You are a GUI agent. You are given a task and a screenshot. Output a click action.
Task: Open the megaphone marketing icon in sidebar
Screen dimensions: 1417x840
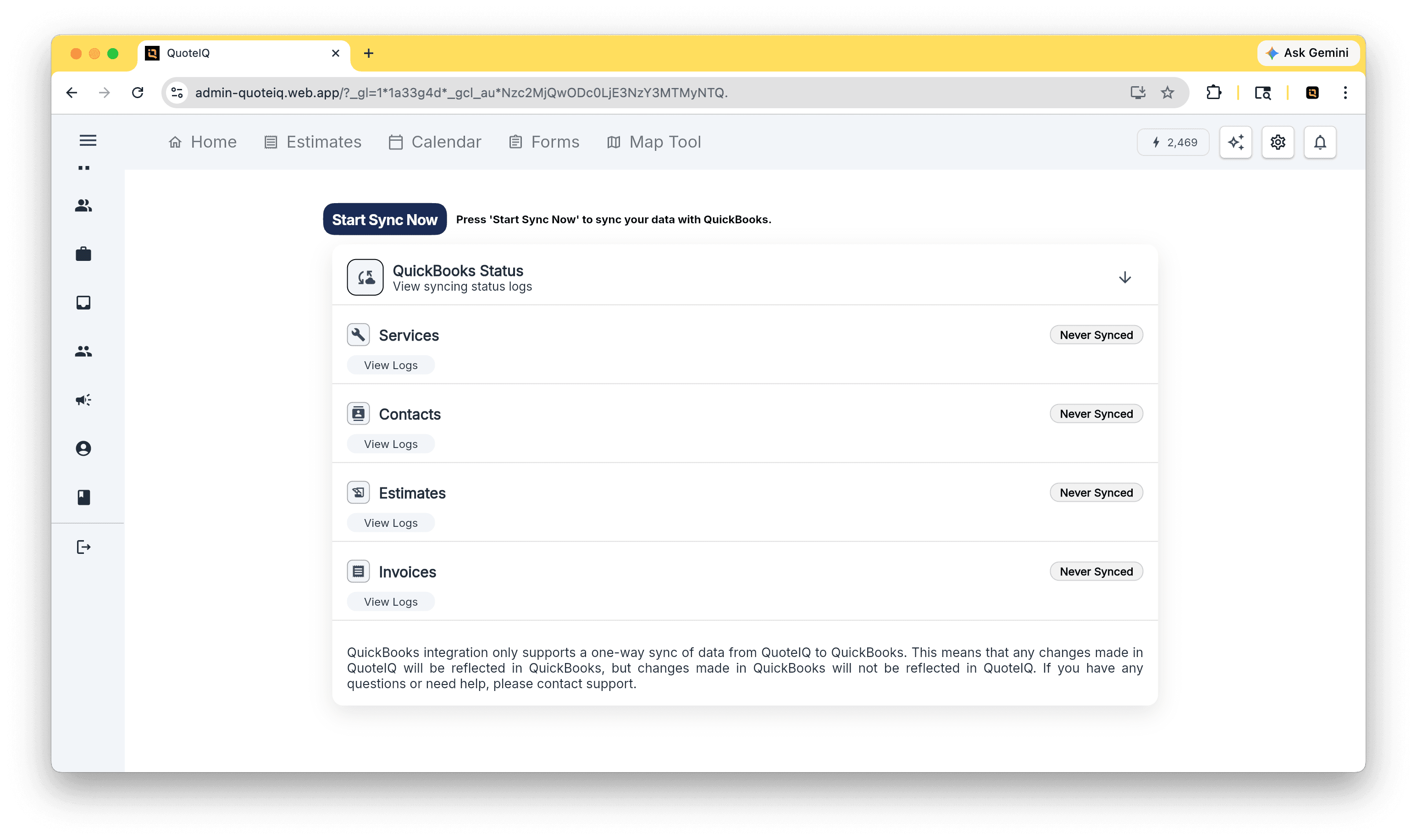coord(83,400)
